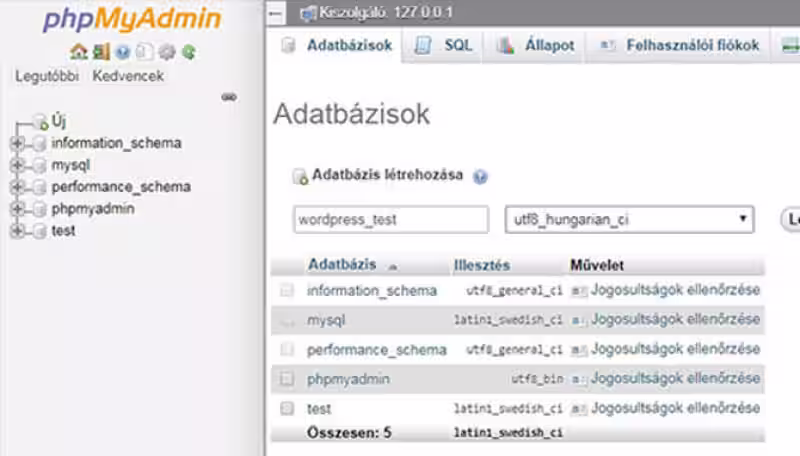
Task: Click Jogosultságok ellenőrzése for information_schema
Action: click(x=676, y=290)
